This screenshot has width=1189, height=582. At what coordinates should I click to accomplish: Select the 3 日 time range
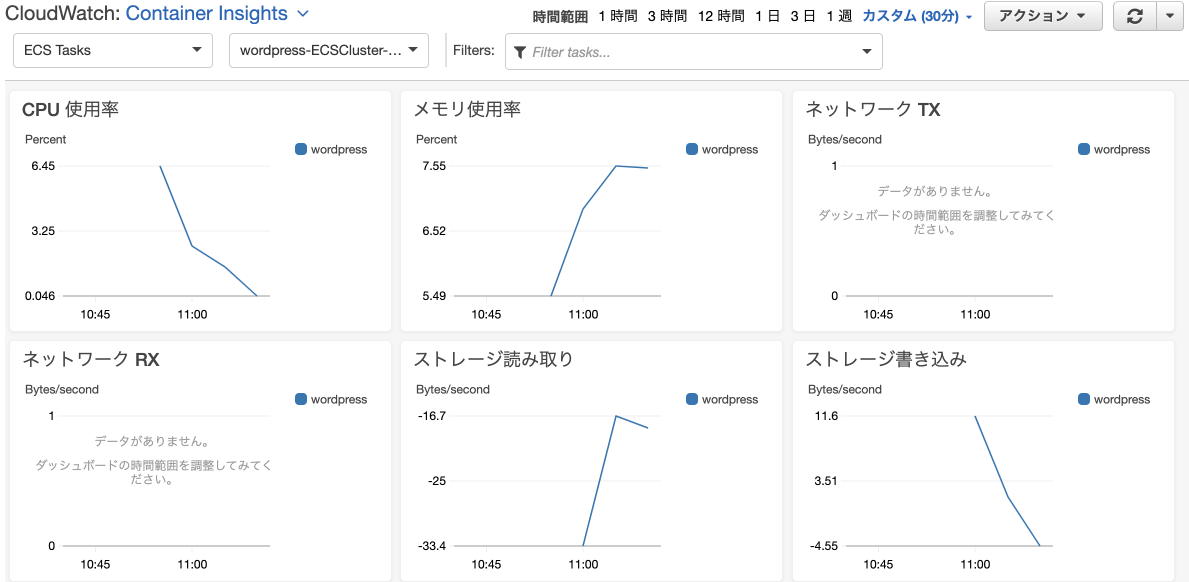click(x=803, y=16)
